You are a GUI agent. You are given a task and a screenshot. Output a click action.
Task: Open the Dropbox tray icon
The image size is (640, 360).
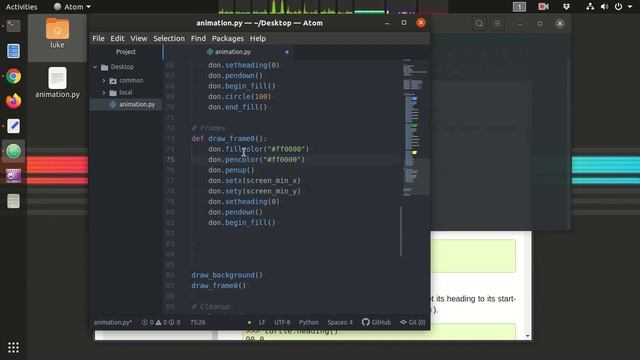566,7
